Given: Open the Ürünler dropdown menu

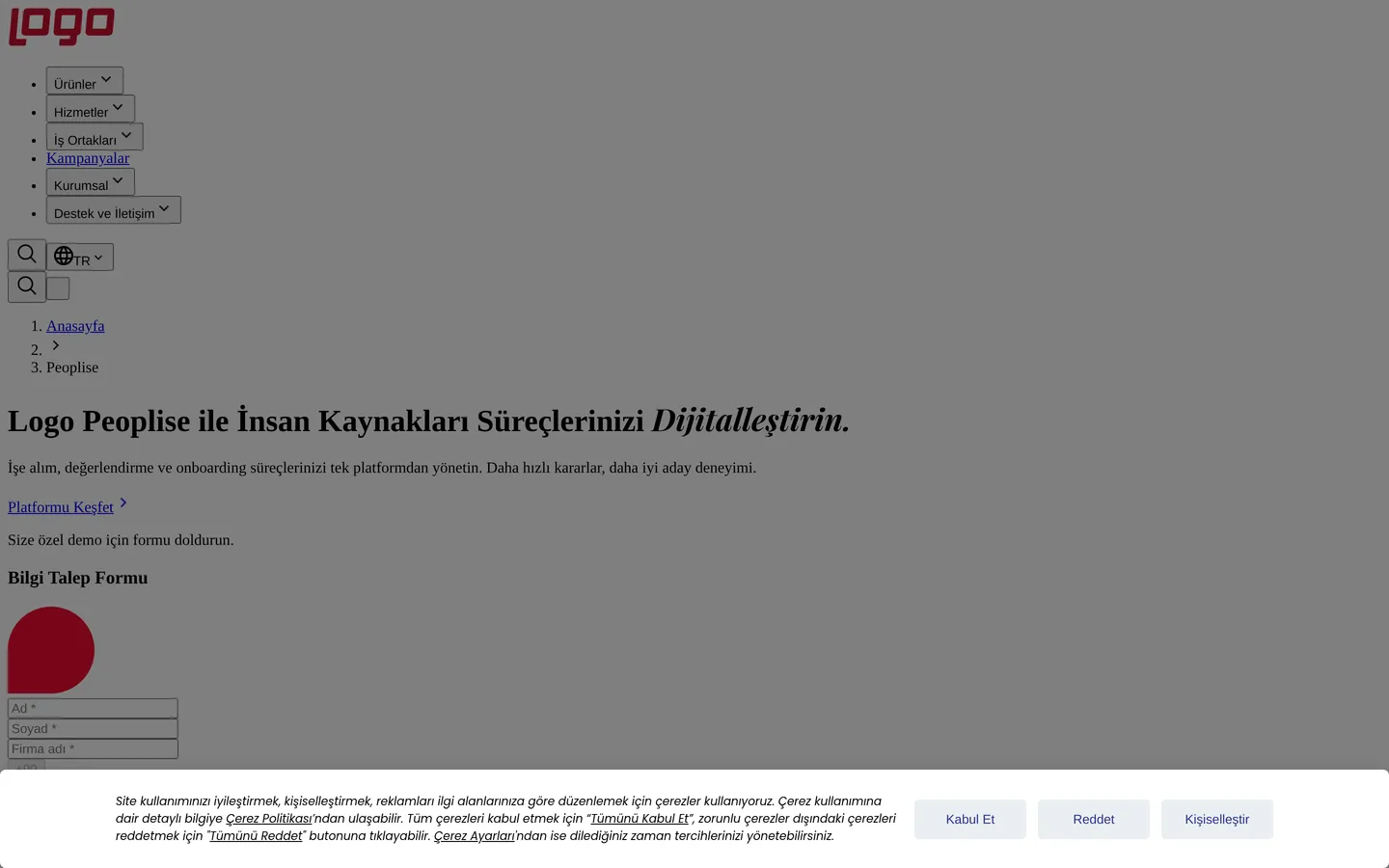Looking at the screenshot, I should 85,81.
